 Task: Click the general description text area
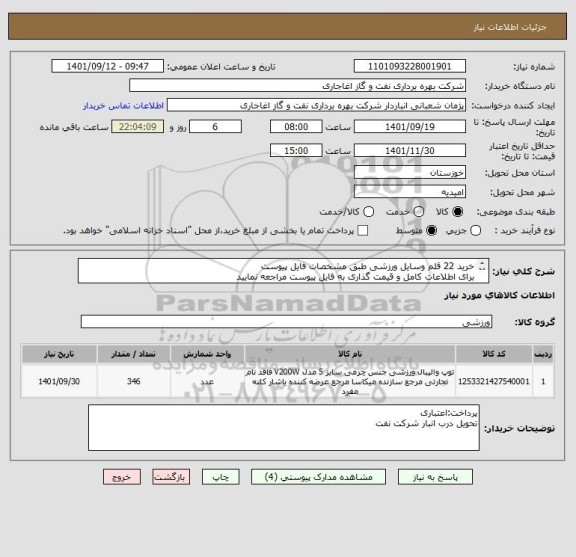pyautogui.click(x=283, y=271)
